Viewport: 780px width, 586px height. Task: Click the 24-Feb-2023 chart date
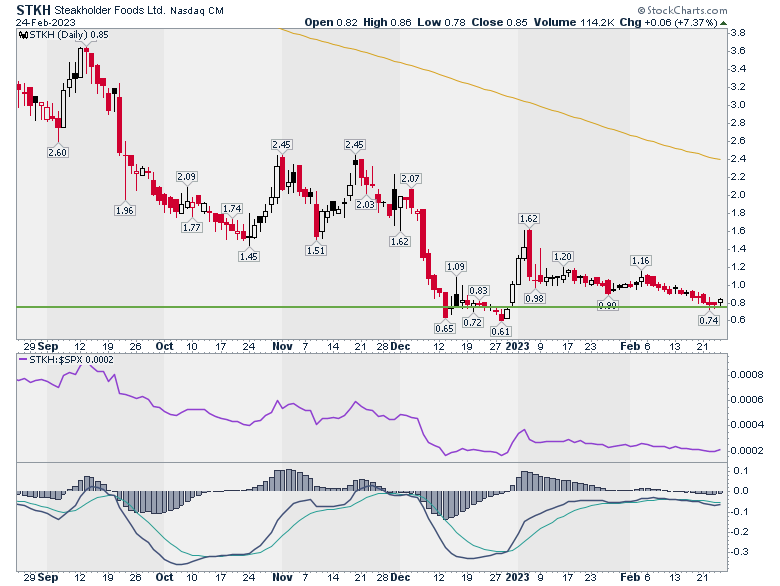coord(46,22)
